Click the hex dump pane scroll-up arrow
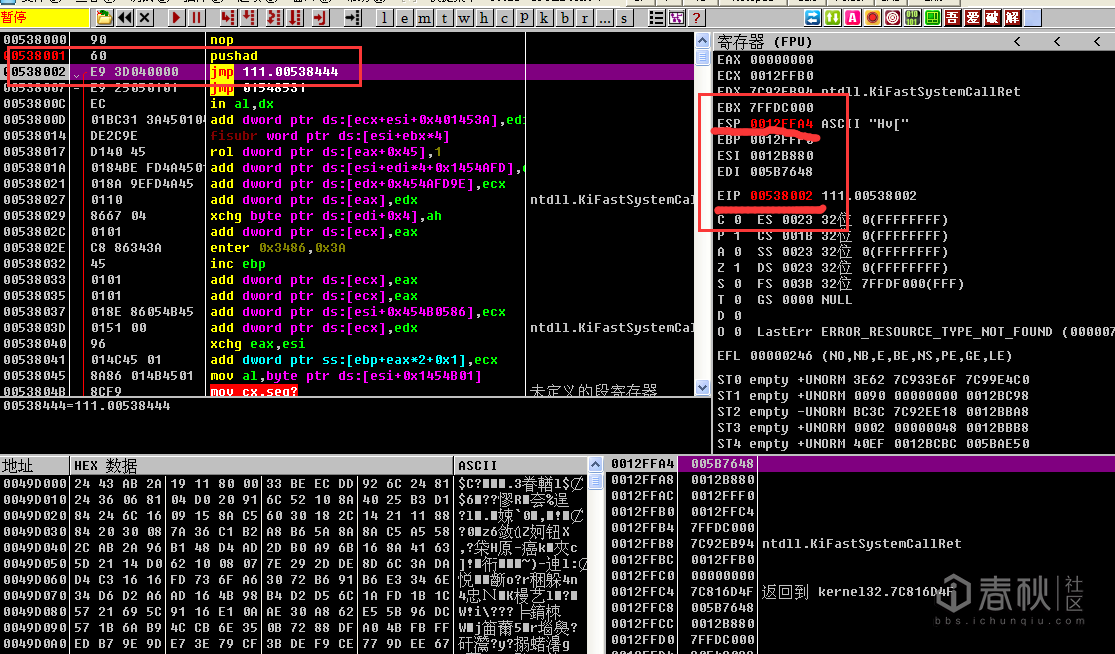This screenshot has height=654, width=1115. [x=596, y=465]
